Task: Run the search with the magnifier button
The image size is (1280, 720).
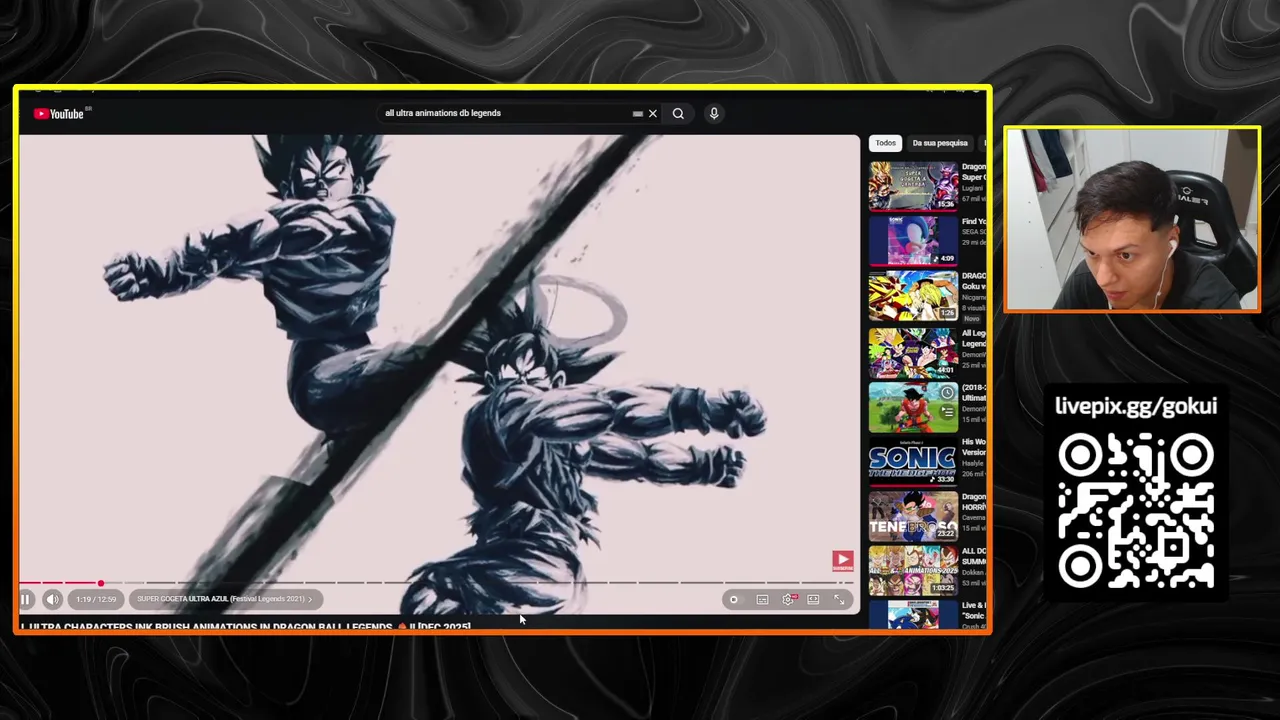Action: tap(678, 114)
